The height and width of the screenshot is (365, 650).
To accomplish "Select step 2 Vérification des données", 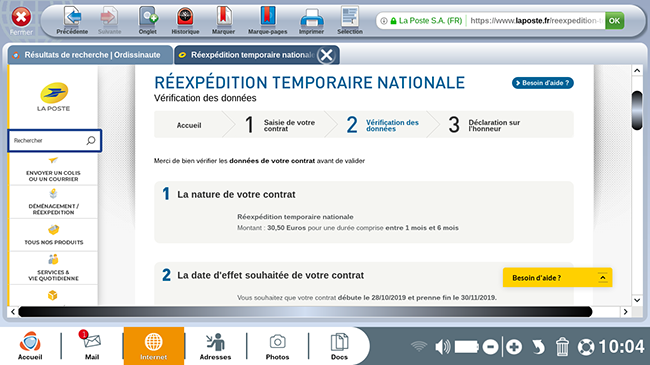I will [383, 125].
